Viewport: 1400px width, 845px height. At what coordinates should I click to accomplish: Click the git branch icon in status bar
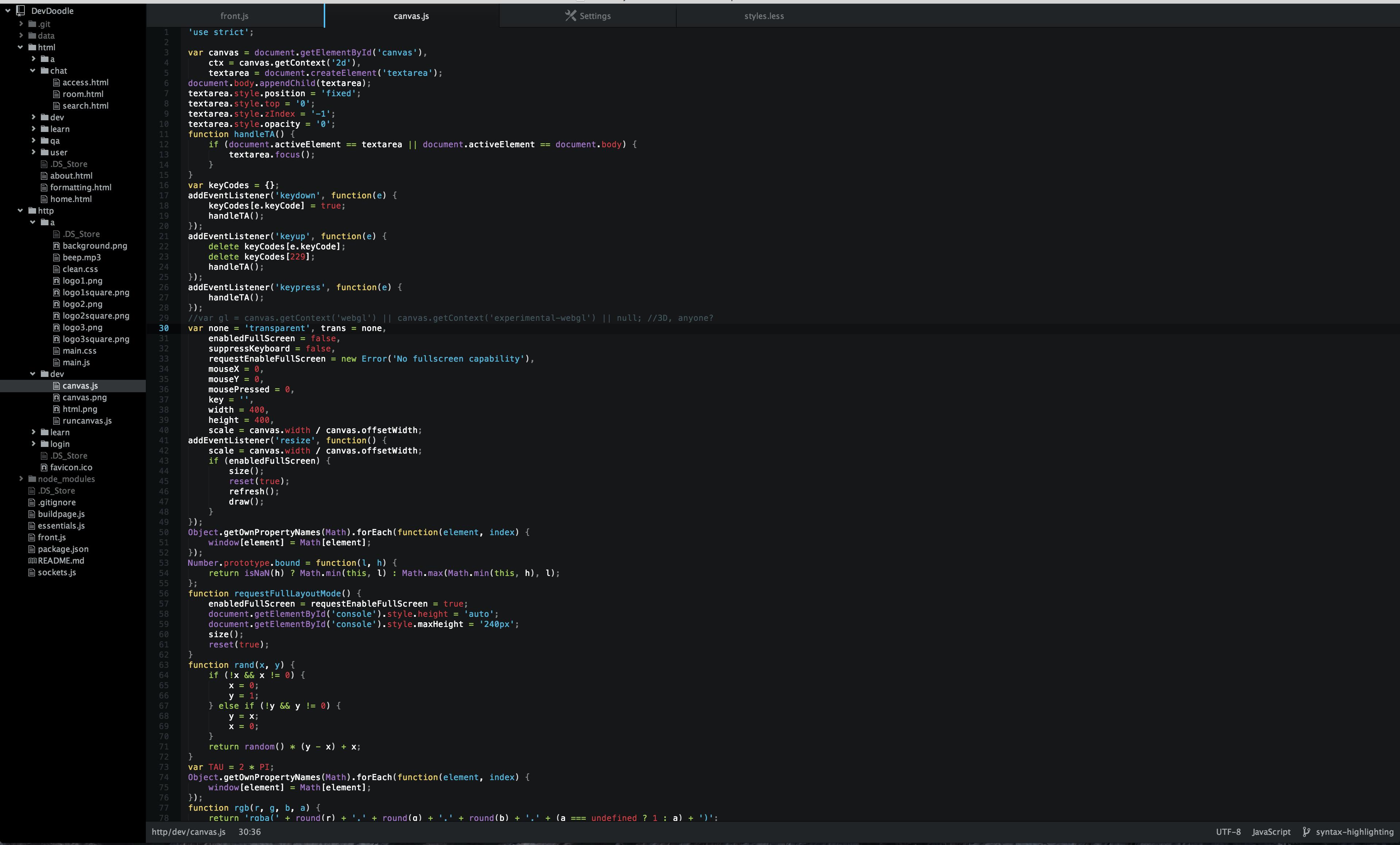click(1306, 832)
